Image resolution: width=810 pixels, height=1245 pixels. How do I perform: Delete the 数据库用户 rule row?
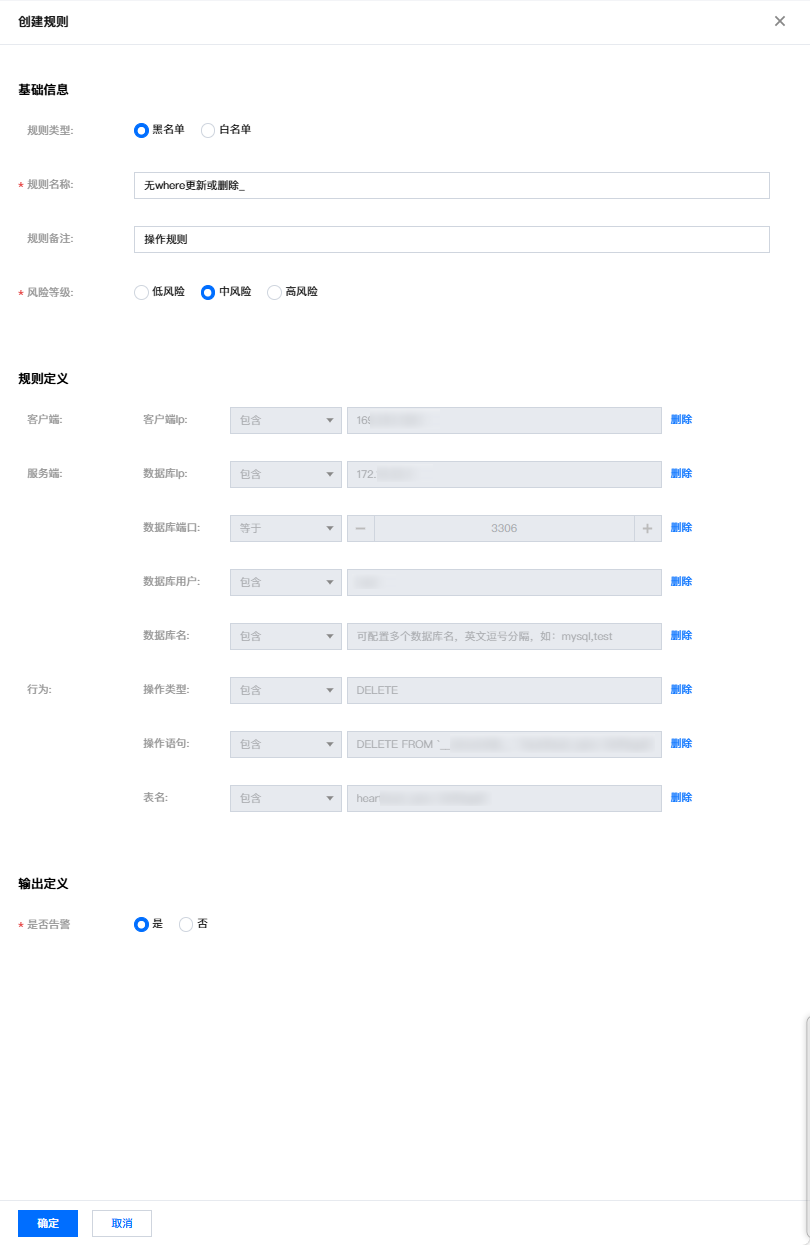click(681, 582)
